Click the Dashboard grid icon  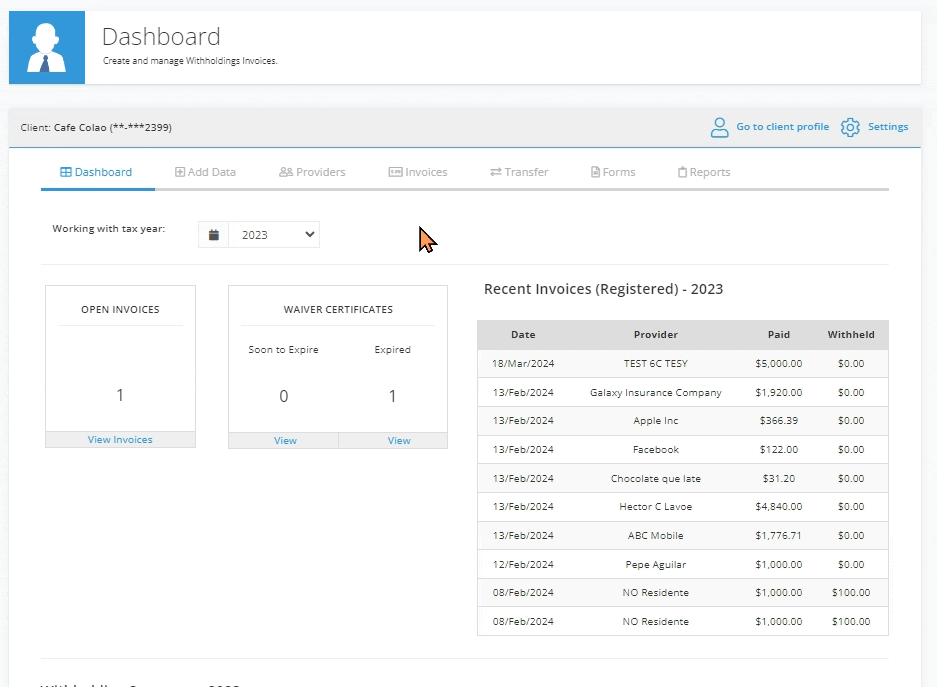point(64,171)
